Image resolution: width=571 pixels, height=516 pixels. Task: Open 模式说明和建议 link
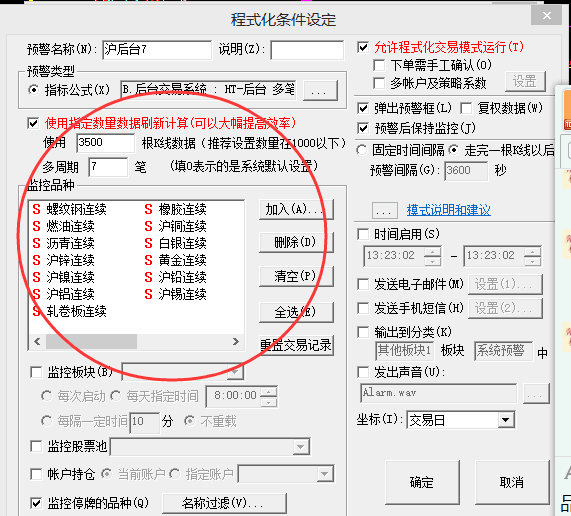449,210
